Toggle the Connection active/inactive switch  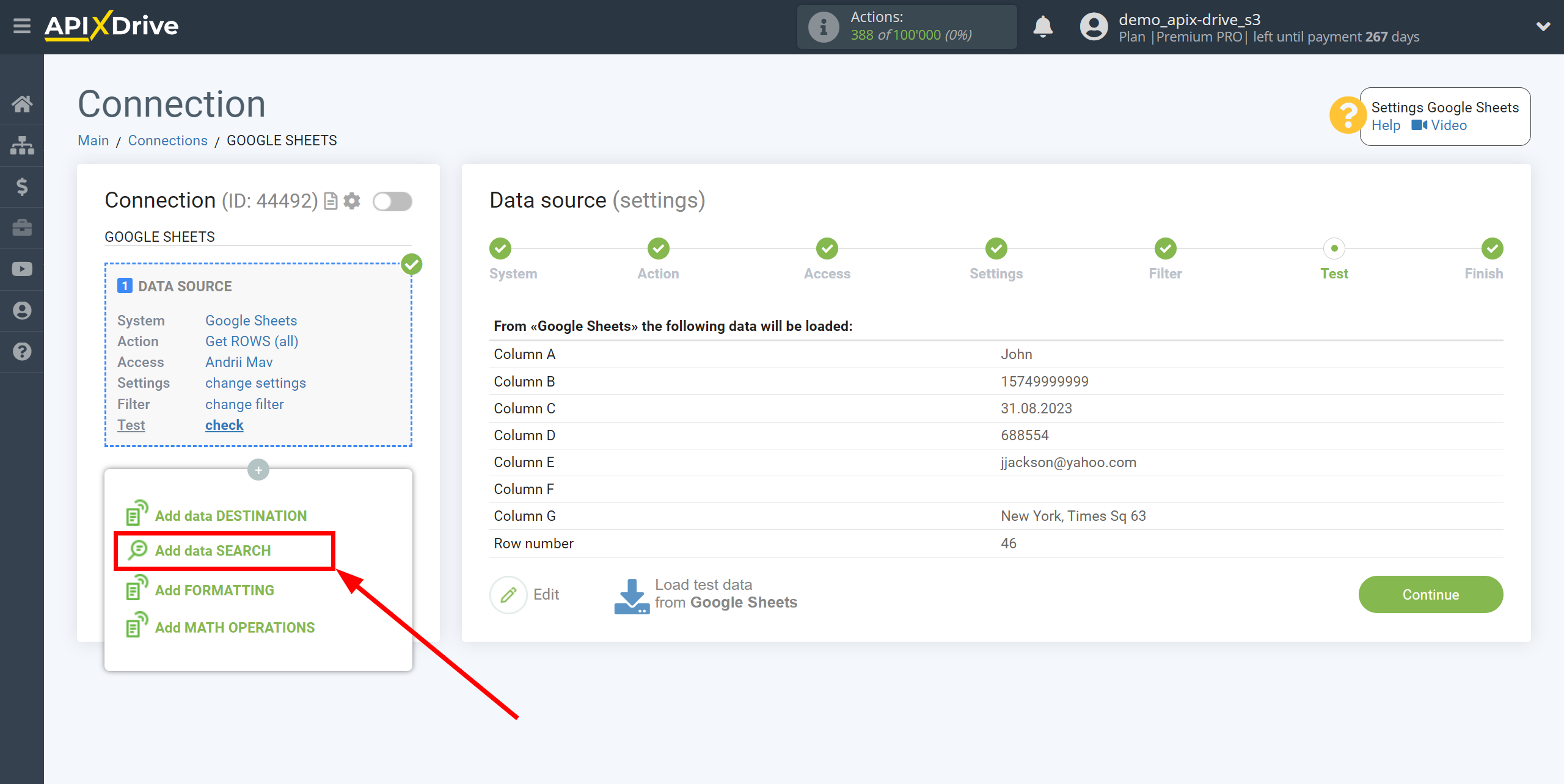point(392,200)
